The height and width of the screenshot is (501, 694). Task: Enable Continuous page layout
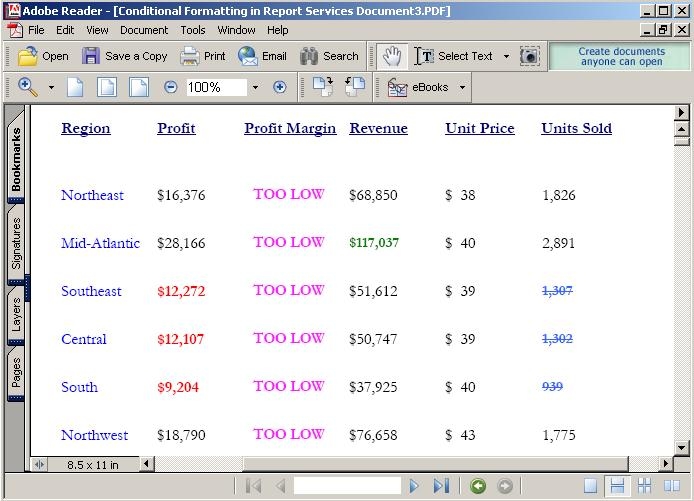618,486
